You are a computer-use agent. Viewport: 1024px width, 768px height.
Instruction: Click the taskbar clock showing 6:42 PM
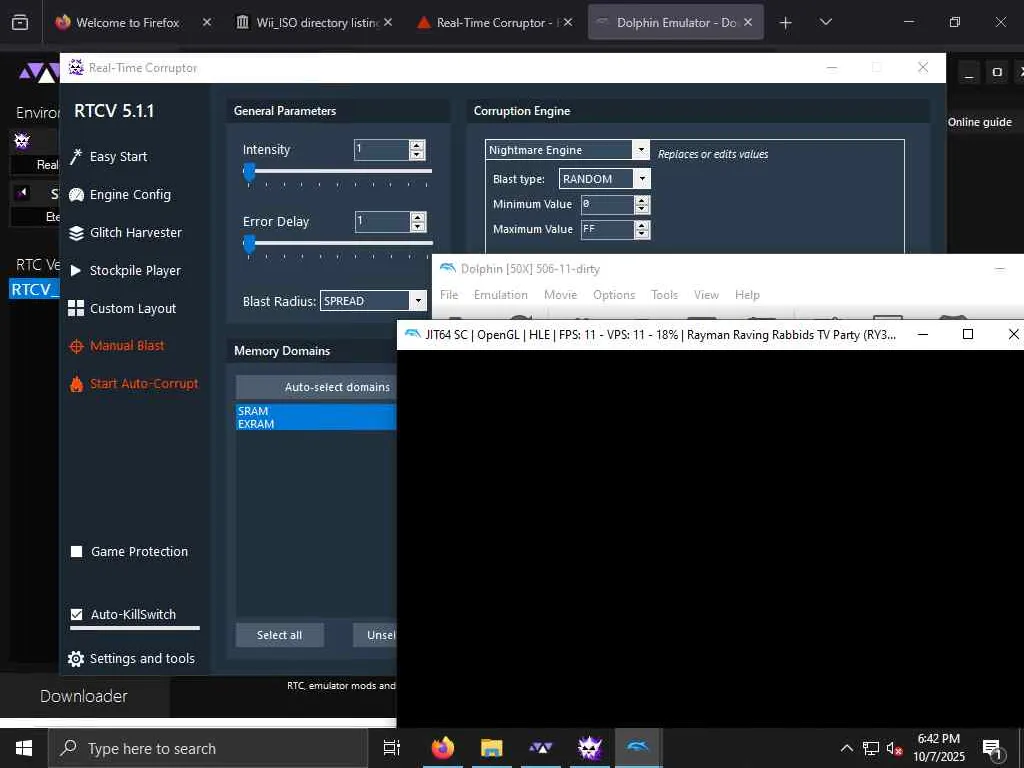[x=938, y=748]
